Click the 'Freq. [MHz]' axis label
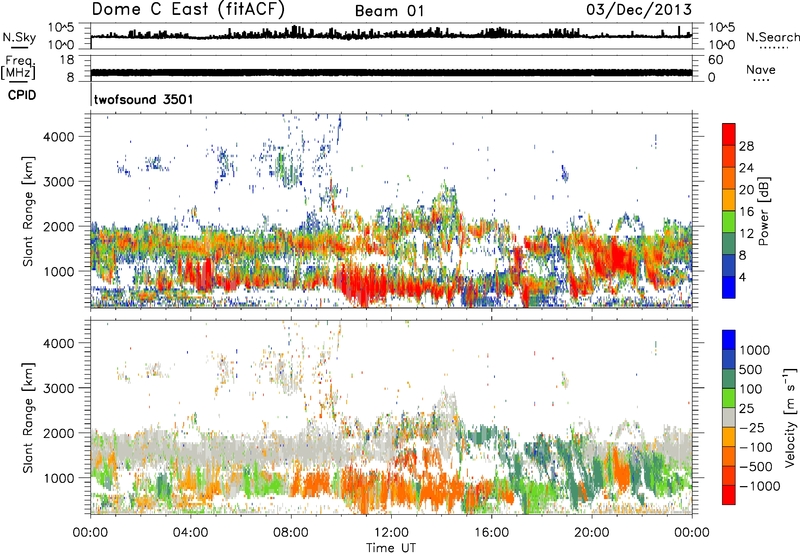Screen dimensions: 800x554 (18, 67)
